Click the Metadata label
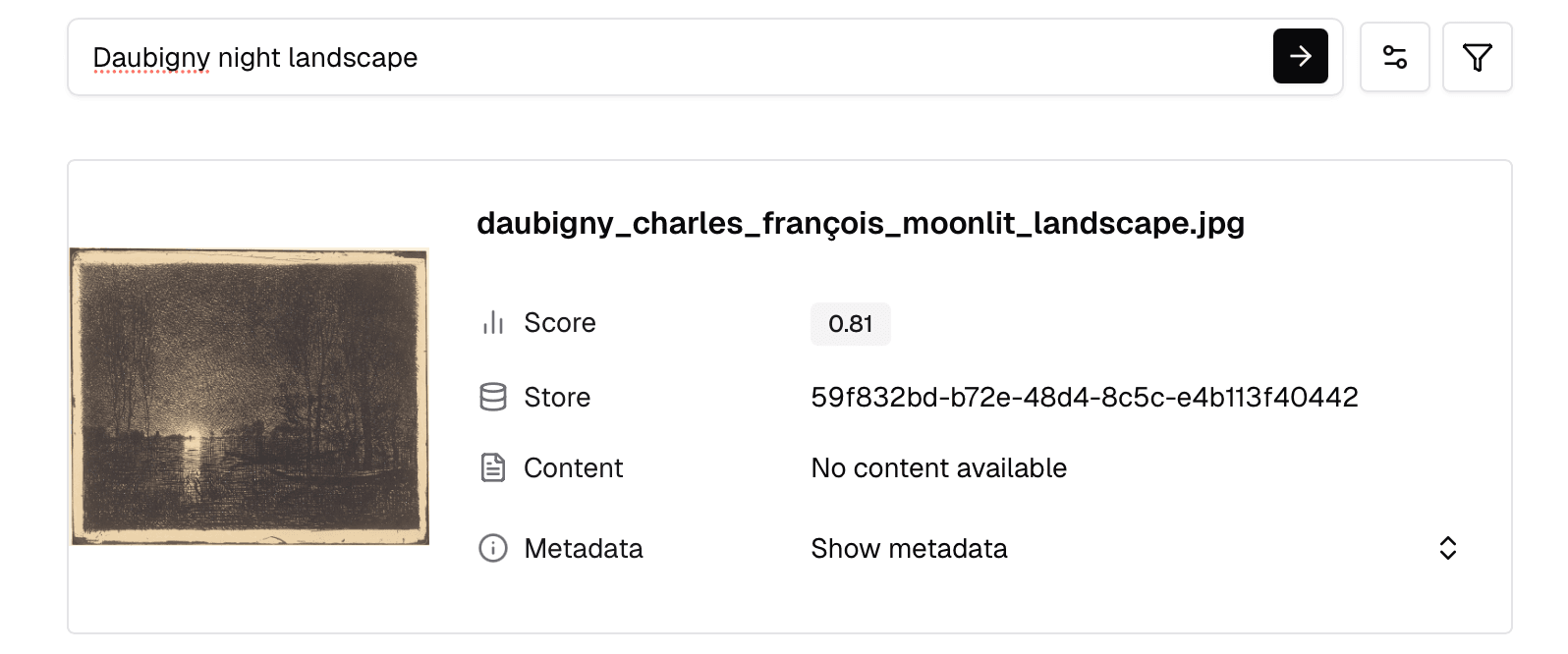The height and width of the screenshot is (654, 1568). [x=584, y=548]
